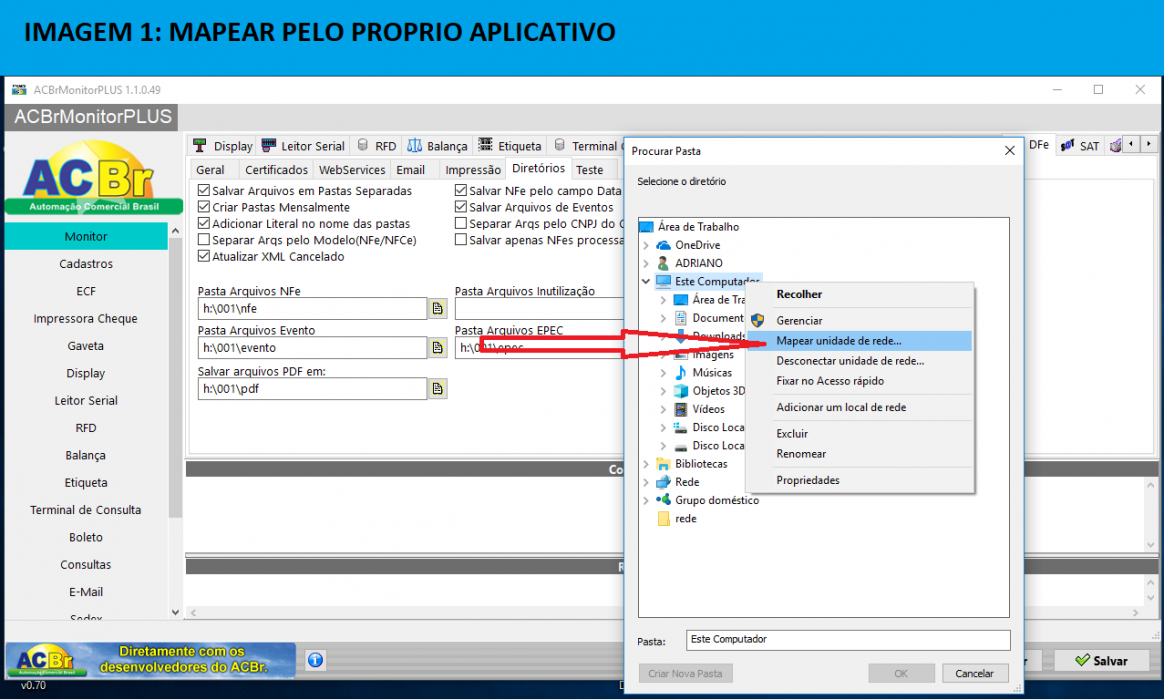Toggle Adicionar Literal no nome das pastas
The width and height of the screenshot is (1164, 700).
pyautogui.click(x=203, y=223)
